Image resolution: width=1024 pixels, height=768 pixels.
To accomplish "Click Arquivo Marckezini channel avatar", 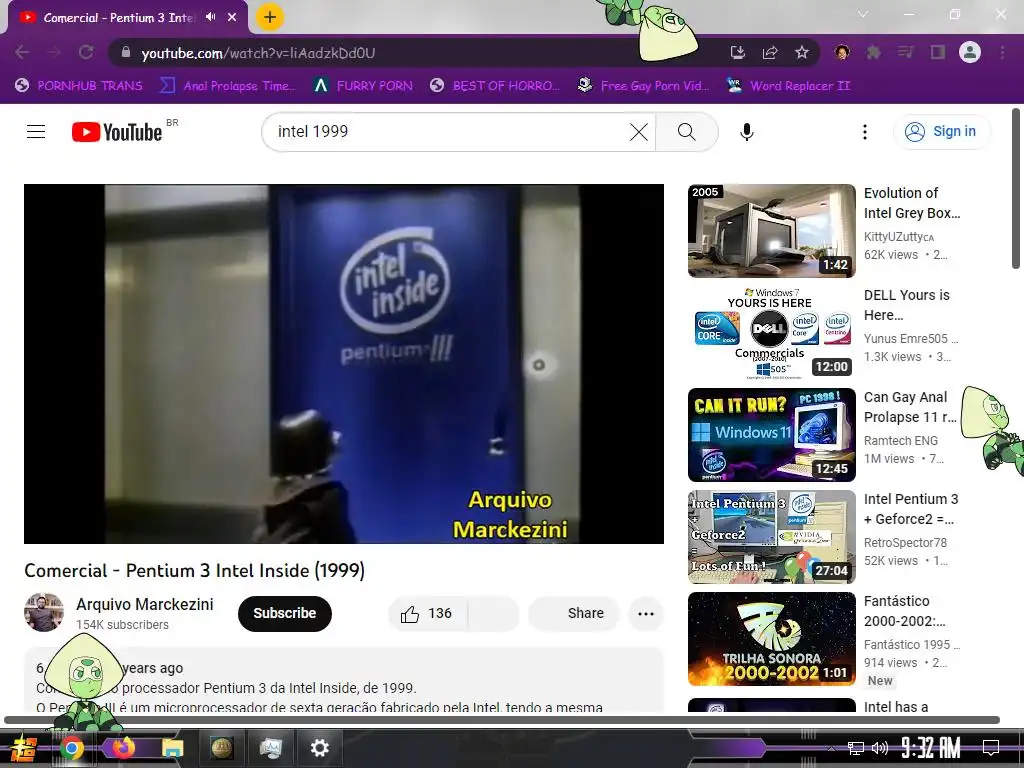I will [44, 613].
